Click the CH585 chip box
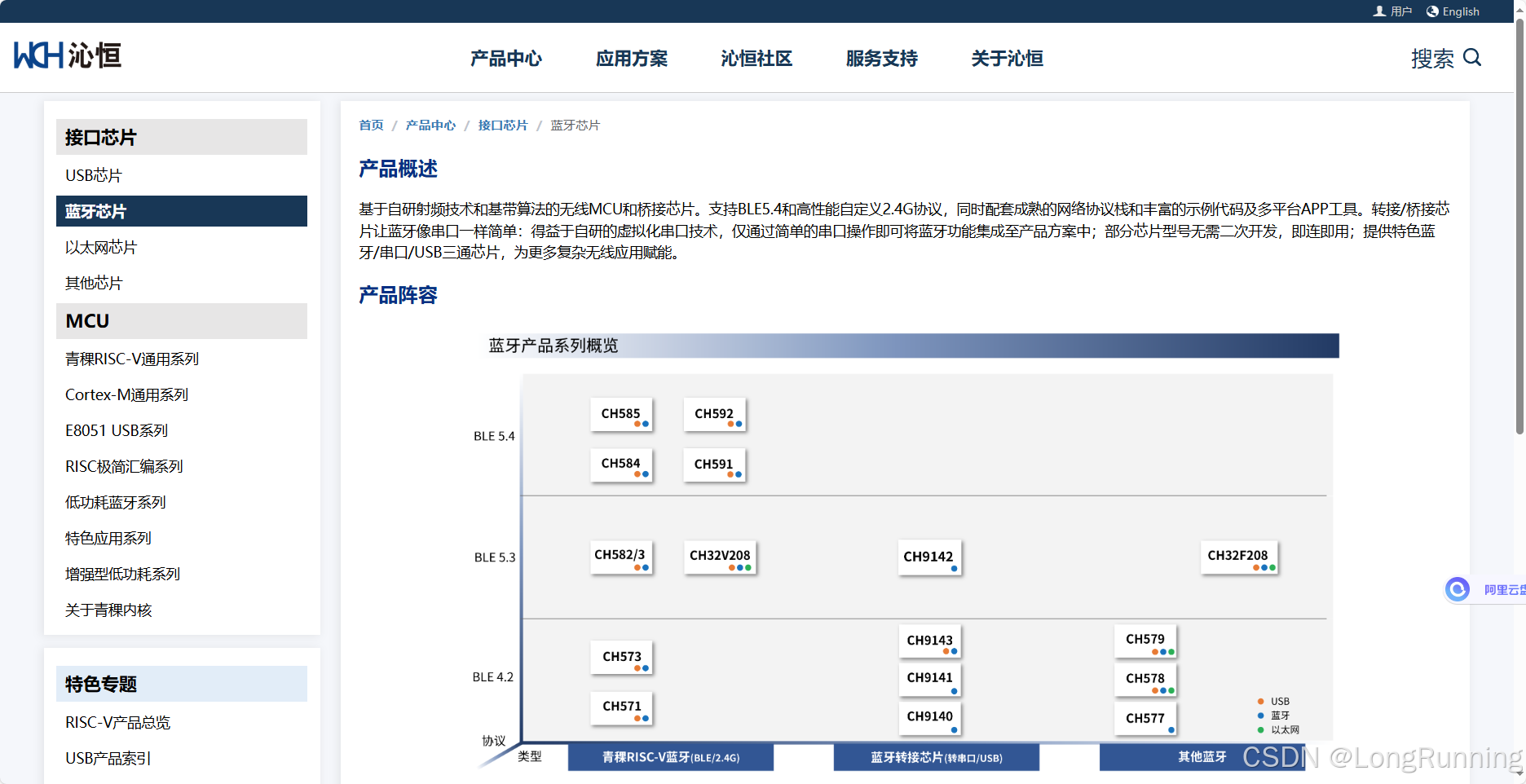The image size is (1526, 784). point(622,416)
